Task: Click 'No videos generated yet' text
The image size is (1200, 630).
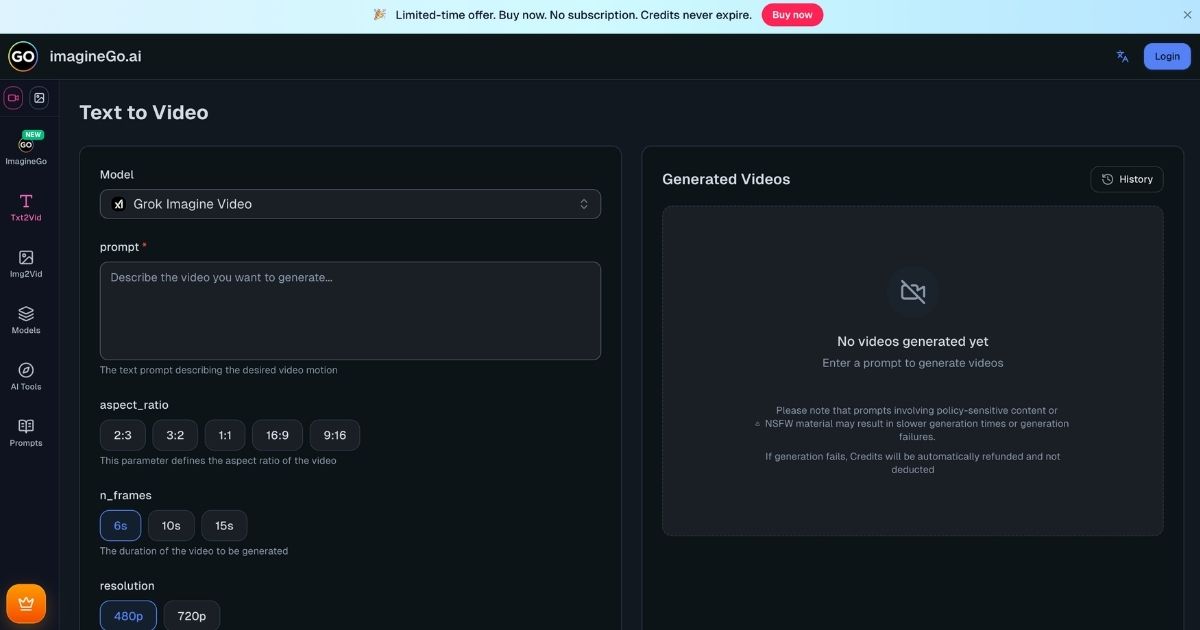Action: coord(913,342)
